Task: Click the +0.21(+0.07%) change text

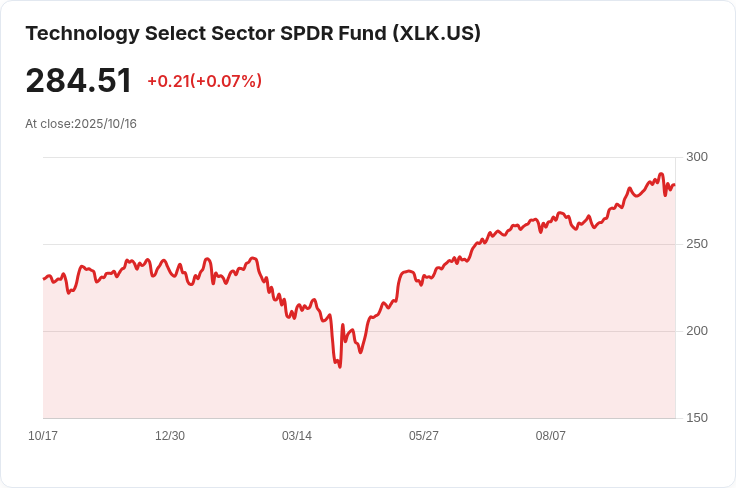Action: point(205,81)
